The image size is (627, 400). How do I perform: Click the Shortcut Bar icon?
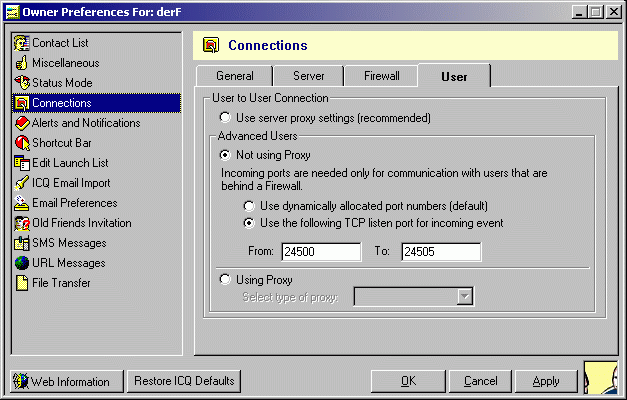22,143
